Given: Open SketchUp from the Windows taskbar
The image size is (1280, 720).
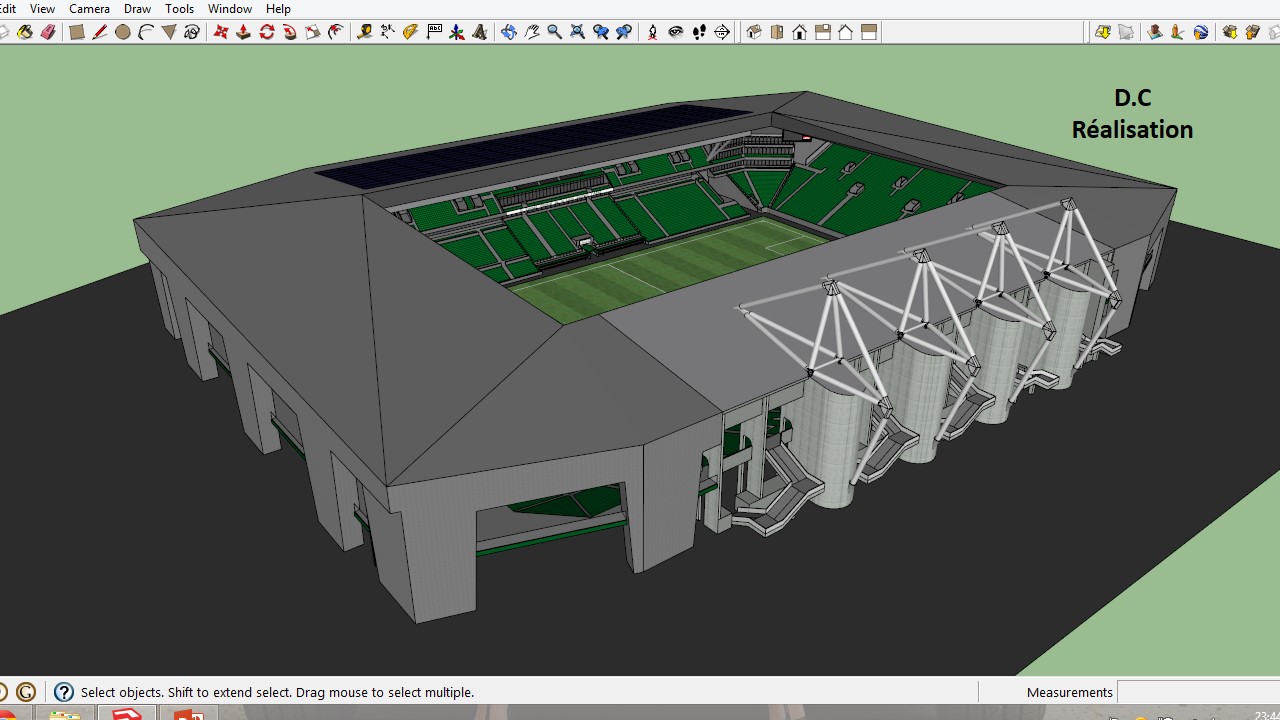Looking at the screenshot, I should [127, 714].
